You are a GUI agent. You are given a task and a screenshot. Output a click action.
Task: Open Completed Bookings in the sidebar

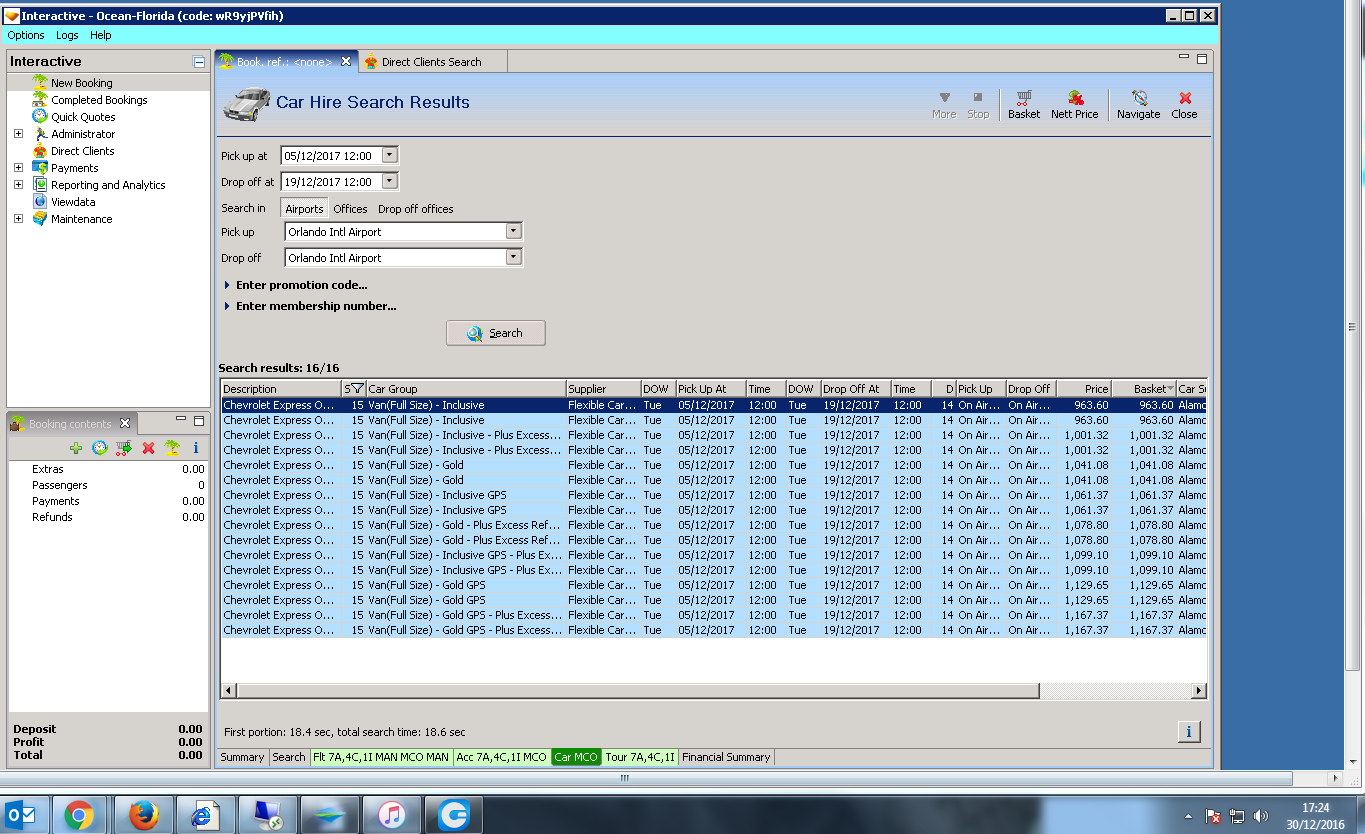[99, 100]
